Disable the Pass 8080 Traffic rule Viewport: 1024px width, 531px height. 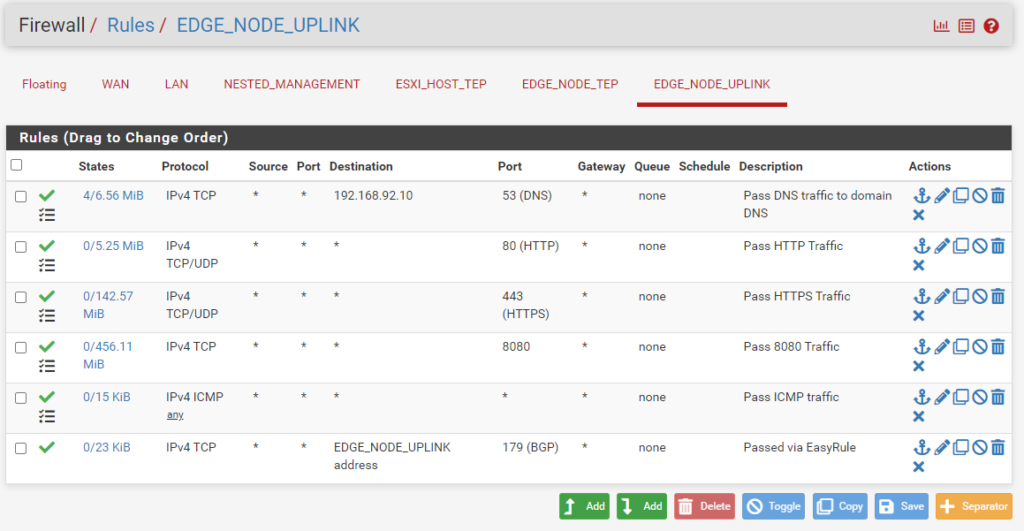click(979, 347)
